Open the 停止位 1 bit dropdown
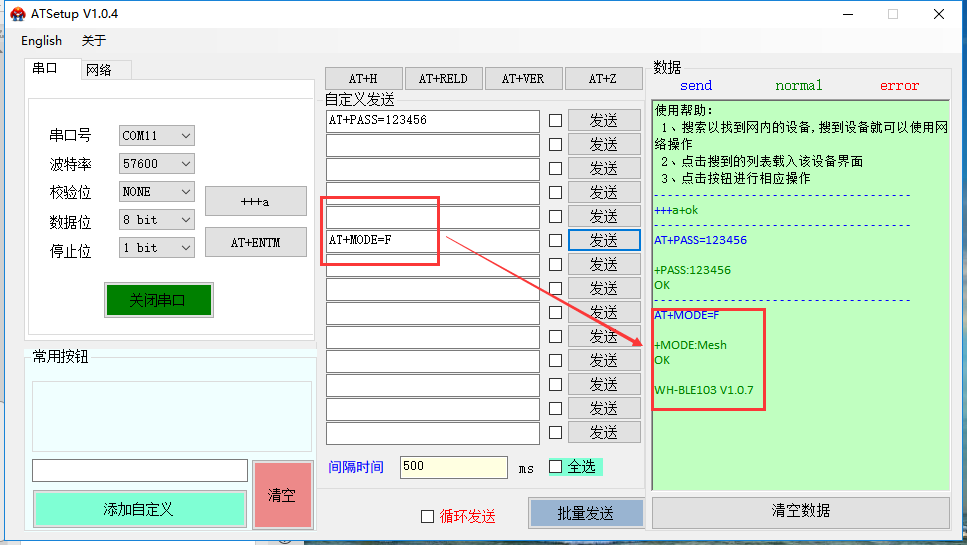Screen dimensions: 967x545 [157, 247]
